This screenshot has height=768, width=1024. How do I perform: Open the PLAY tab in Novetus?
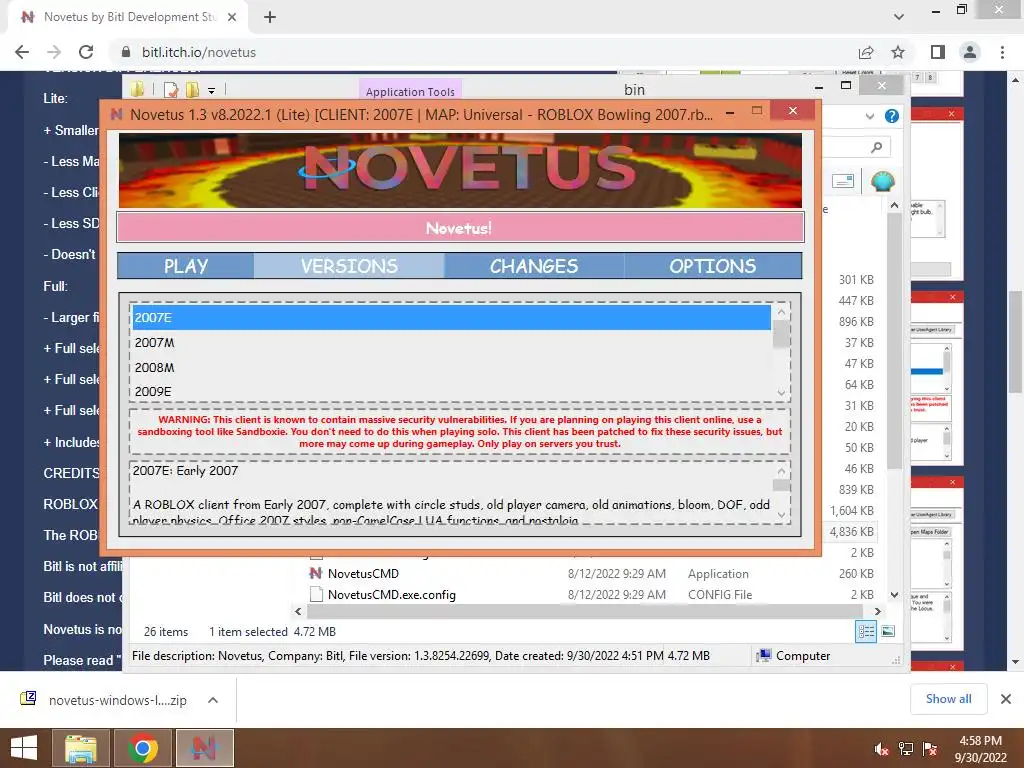[x=186, y=266]
